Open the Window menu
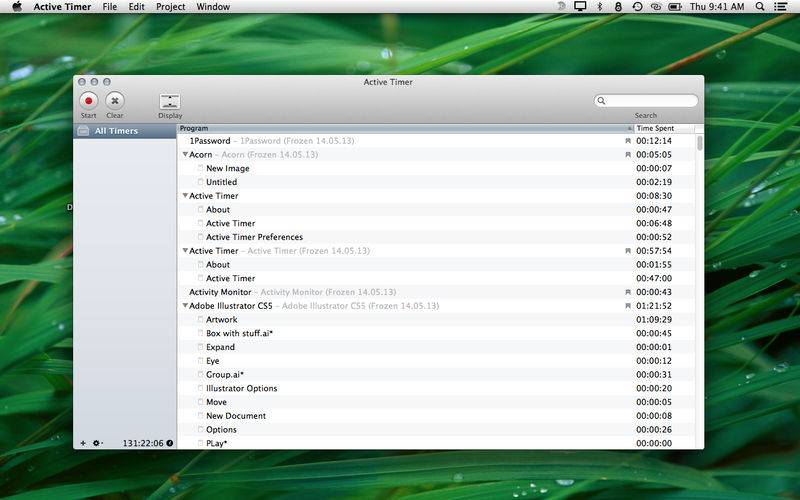Image resolution: width=800 pixels, height=500 pixels. point(213,7)
